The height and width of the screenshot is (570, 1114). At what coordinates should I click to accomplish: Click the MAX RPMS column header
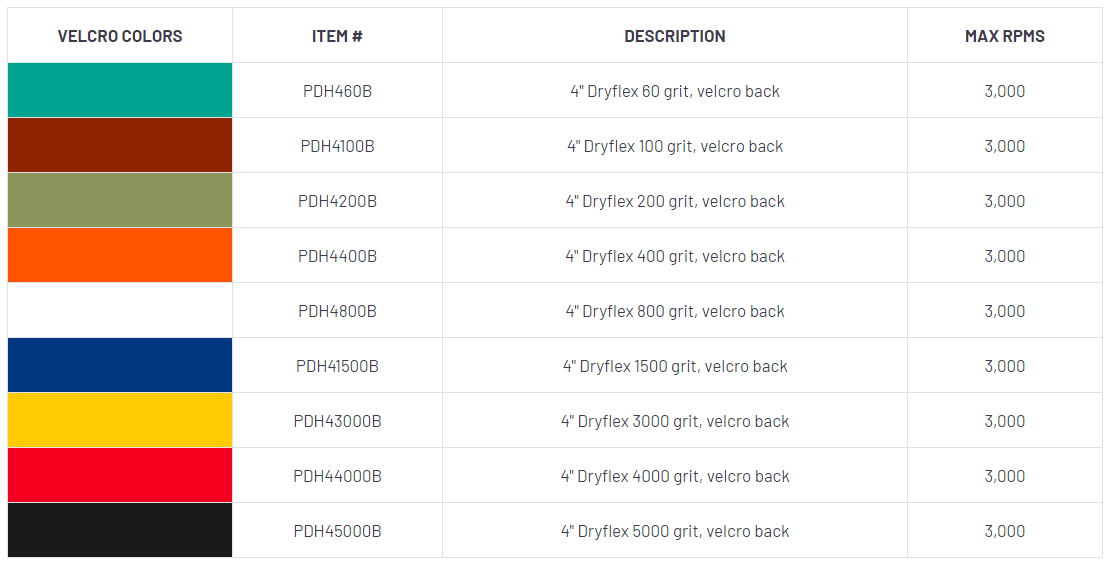click(x=1005, y=36)
